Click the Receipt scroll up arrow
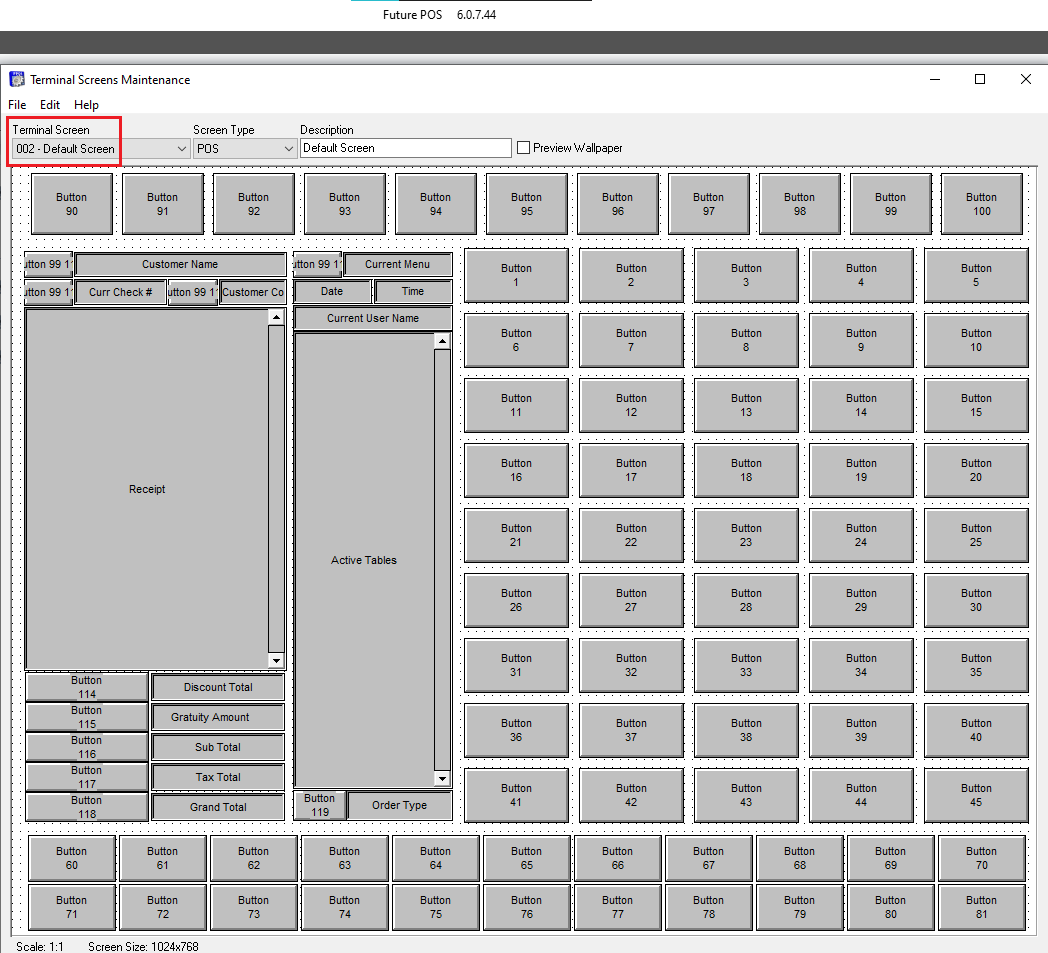Image resolution: width=1048 pixels, height=953 pixels. click(x=276, y=317)
